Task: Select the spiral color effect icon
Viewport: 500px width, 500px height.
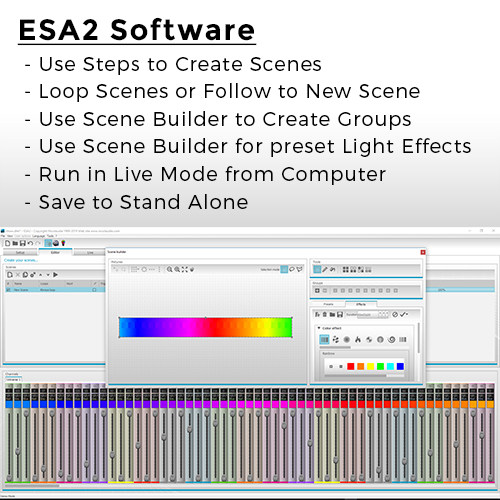Action: pos(392,340)
